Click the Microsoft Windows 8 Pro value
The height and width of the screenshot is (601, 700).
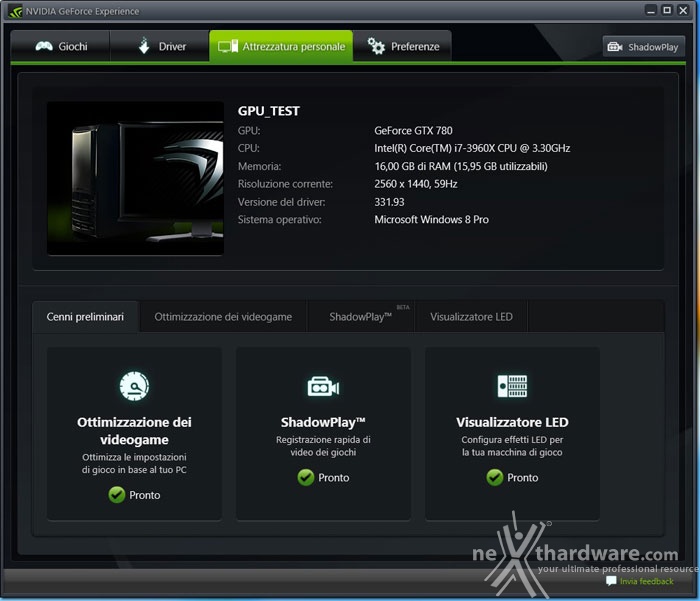point(432,220)
